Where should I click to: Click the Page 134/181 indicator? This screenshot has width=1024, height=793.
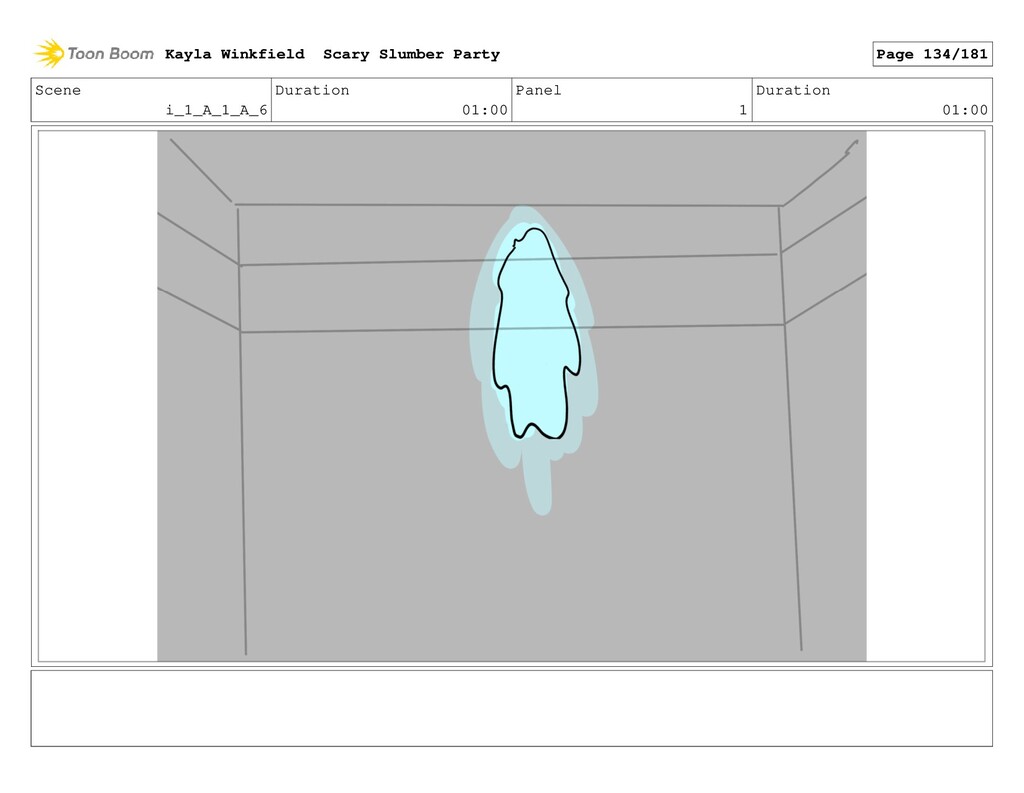[932, 54]
